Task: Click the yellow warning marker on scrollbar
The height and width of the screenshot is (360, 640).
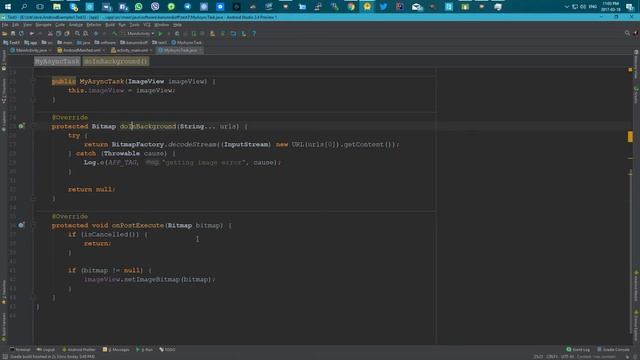Action: [630, 136]
